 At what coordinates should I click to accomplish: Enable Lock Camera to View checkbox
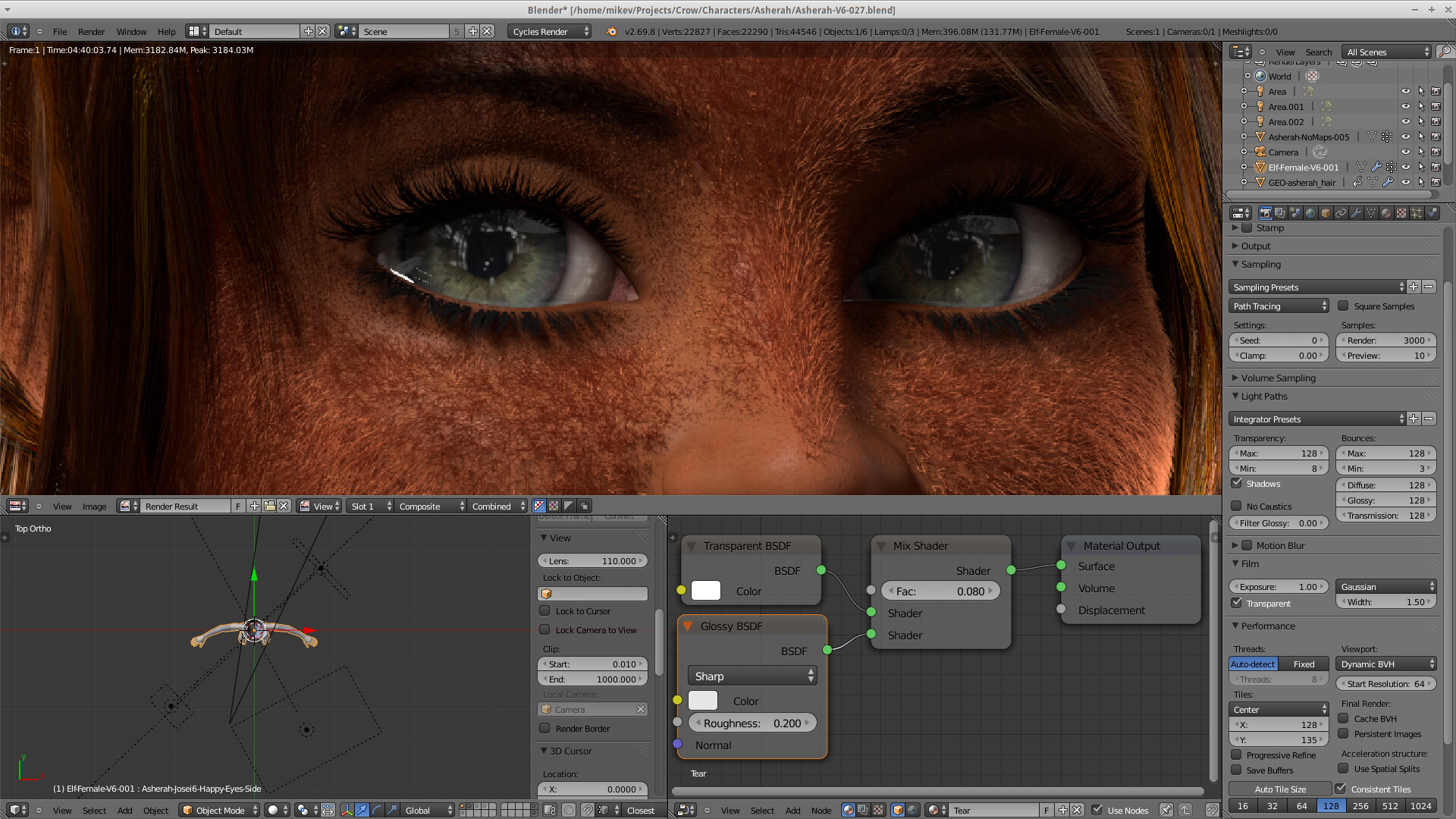pos(544,629)
